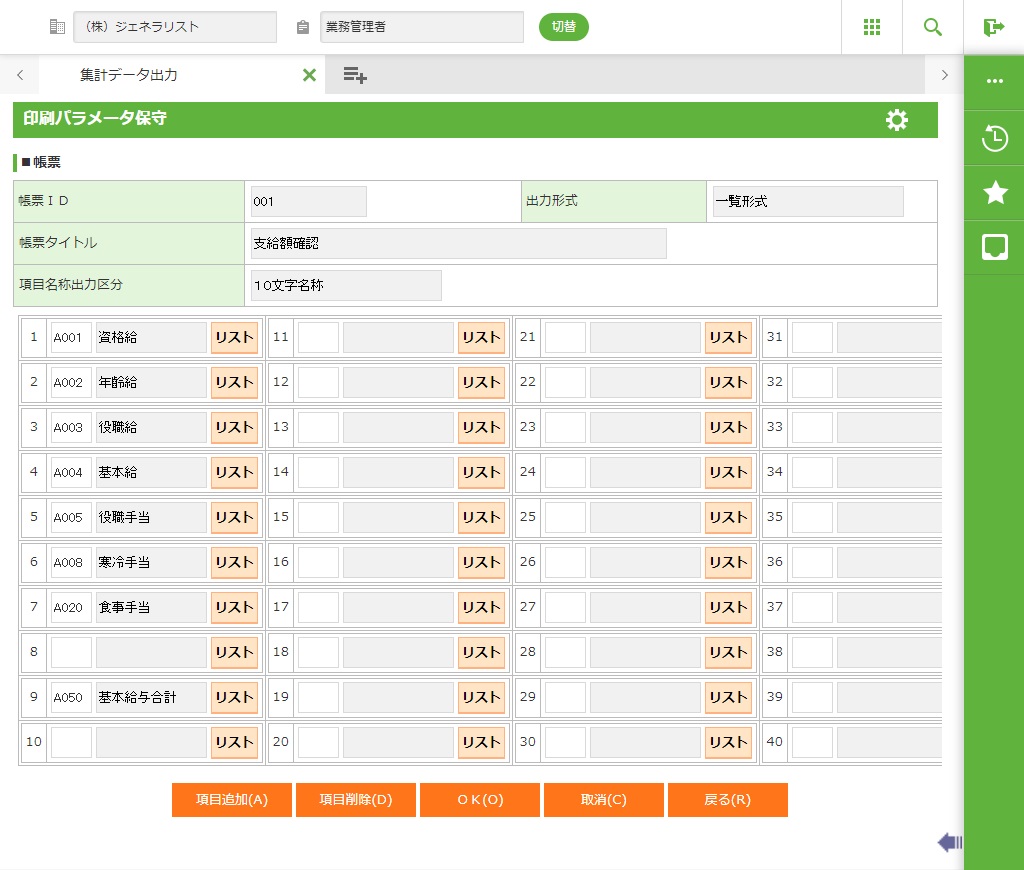Viewport: 1024px width, 870px height.
Task: Open settings gear in green header
Action: [x=897, y=120]
